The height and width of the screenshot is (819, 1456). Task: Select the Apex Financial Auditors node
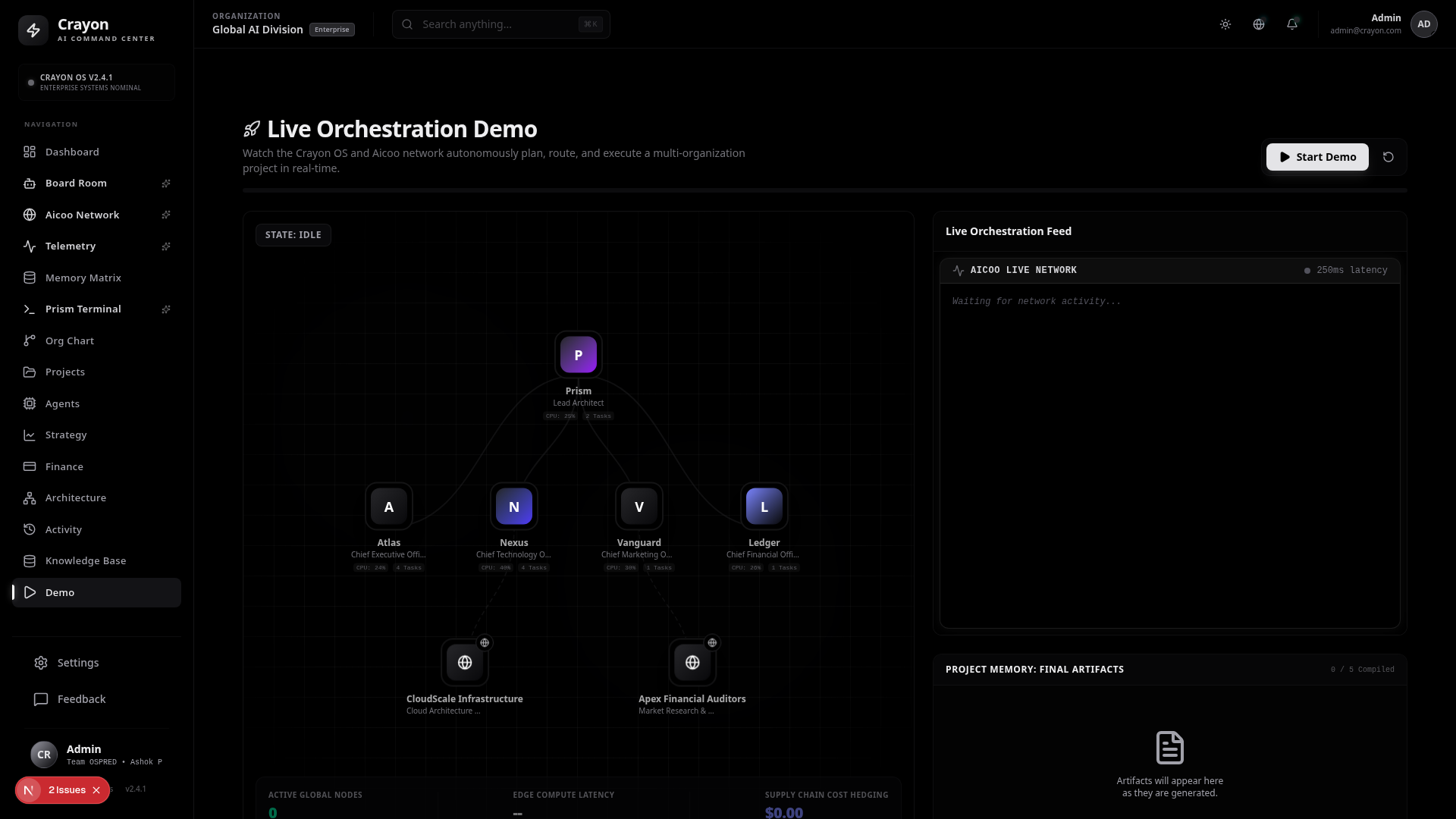[x=692, y=663]
